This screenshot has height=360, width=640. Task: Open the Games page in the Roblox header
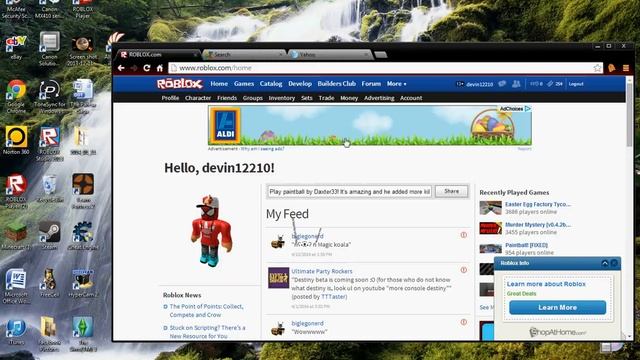coord(244,84)
